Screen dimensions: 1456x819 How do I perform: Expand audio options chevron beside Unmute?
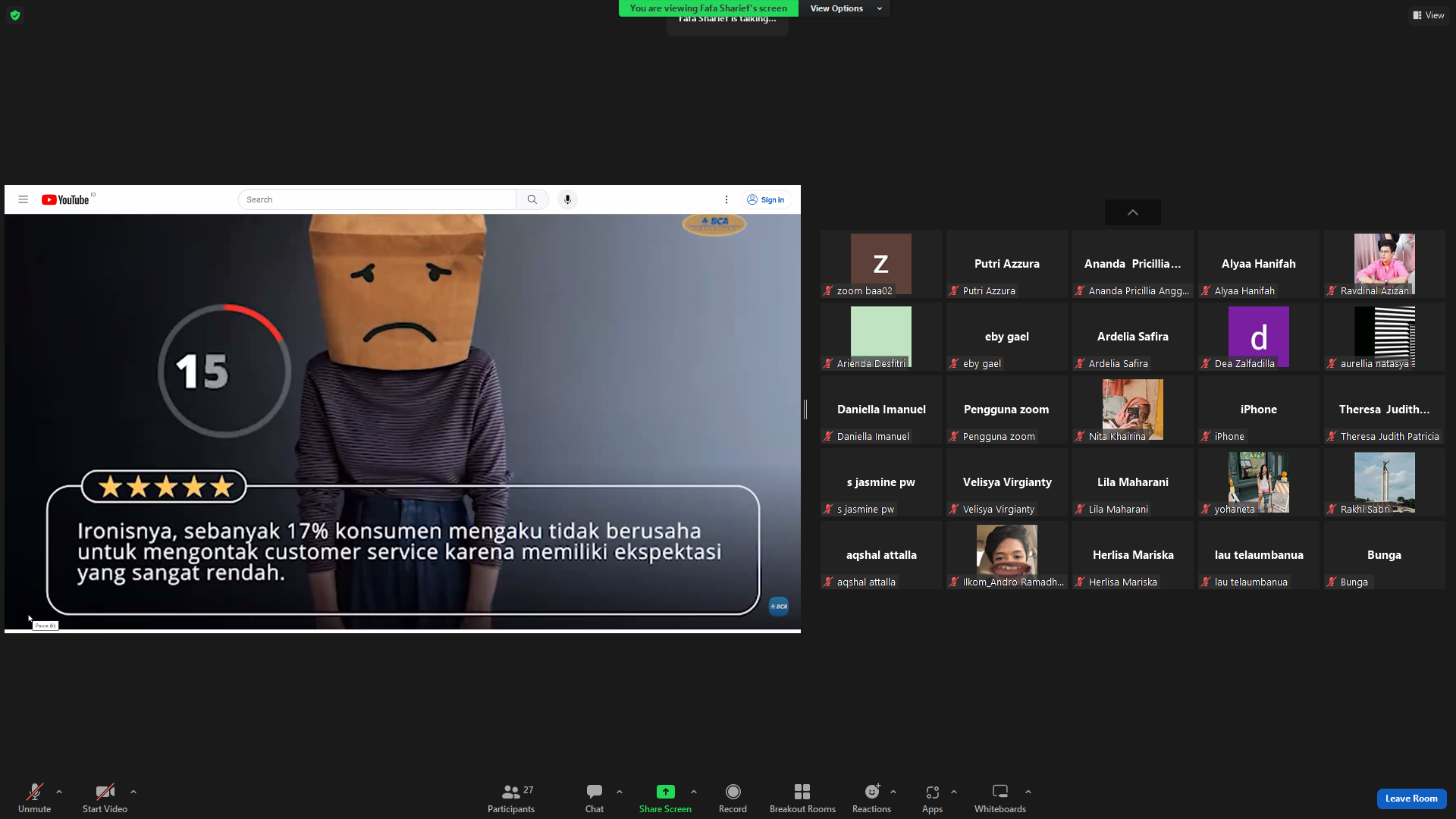point(59,792)
